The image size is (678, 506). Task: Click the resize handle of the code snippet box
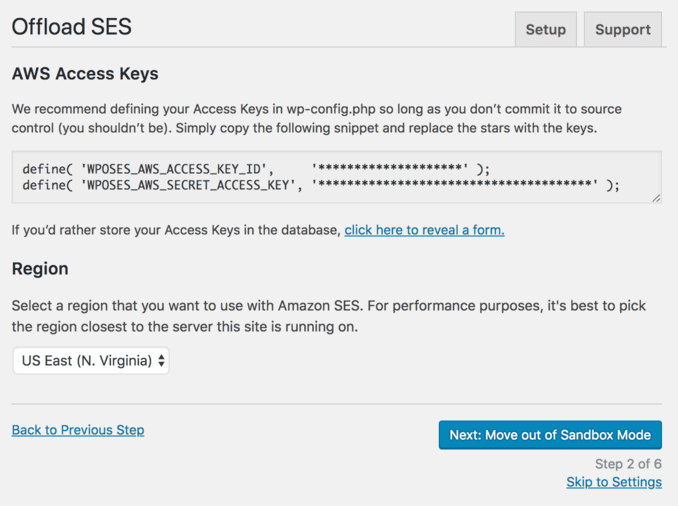tap(656, 198)
